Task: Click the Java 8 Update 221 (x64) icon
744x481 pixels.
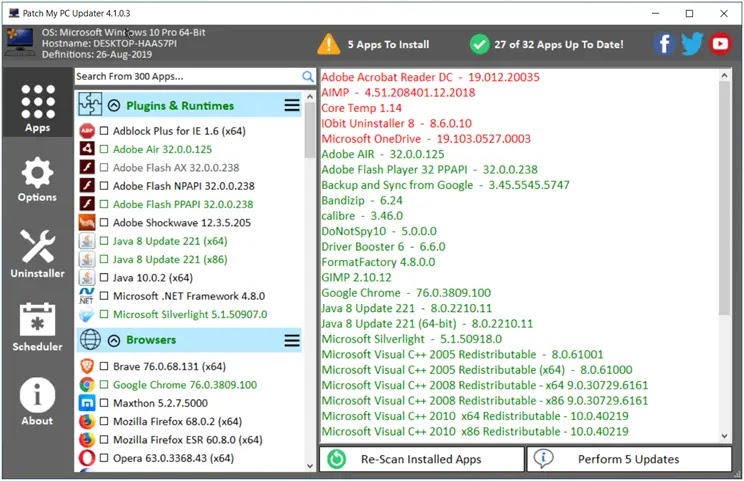Action: click(x=87, y=241)
